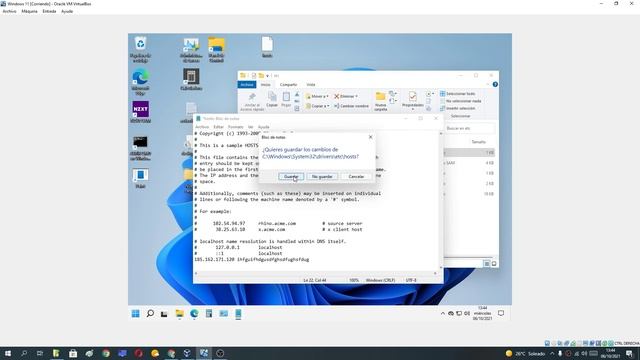
Task: Open the Ayuda menu in Notepad
Action: (x=264, y=127)
